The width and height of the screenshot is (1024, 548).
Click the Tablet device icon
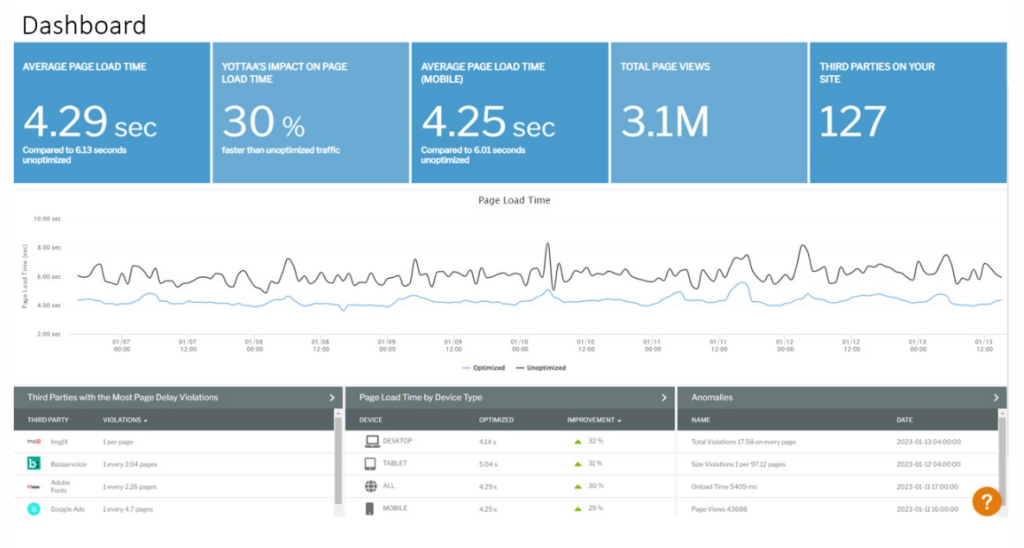point(371,464)
